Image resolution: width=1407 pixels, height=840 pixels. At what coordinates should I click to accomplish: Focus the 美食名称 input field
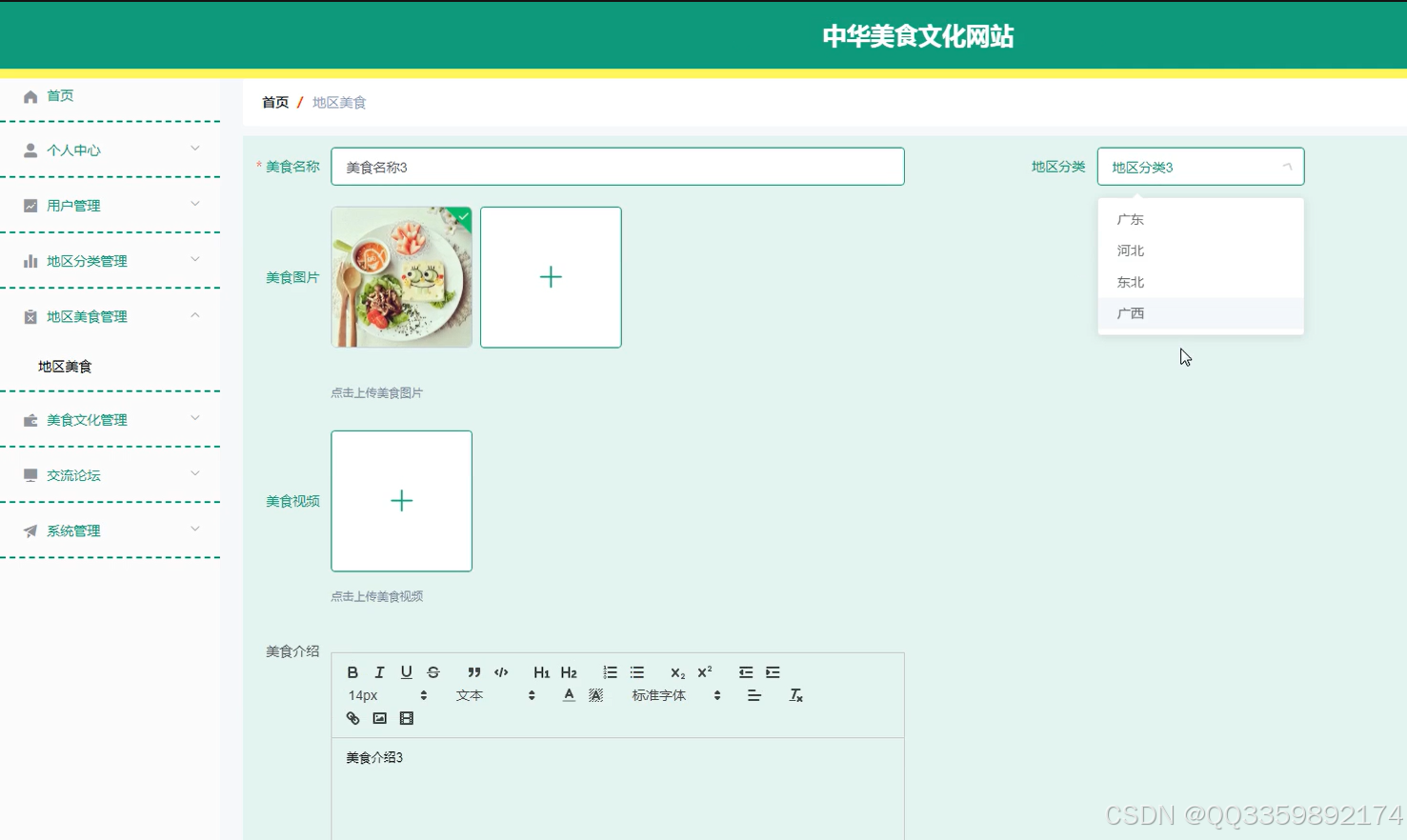[618, 167]
